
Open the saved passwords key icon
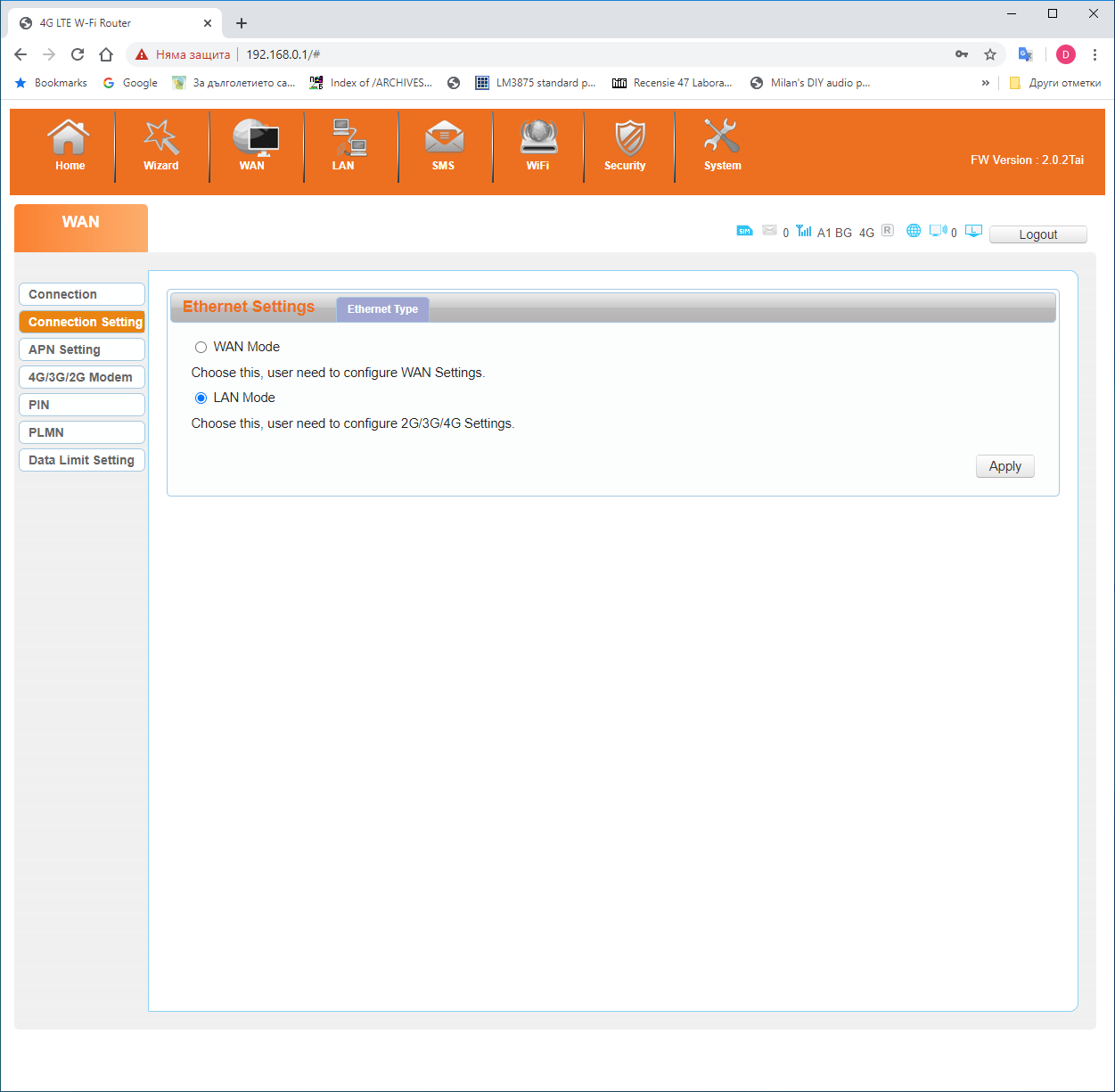(962, 54)
